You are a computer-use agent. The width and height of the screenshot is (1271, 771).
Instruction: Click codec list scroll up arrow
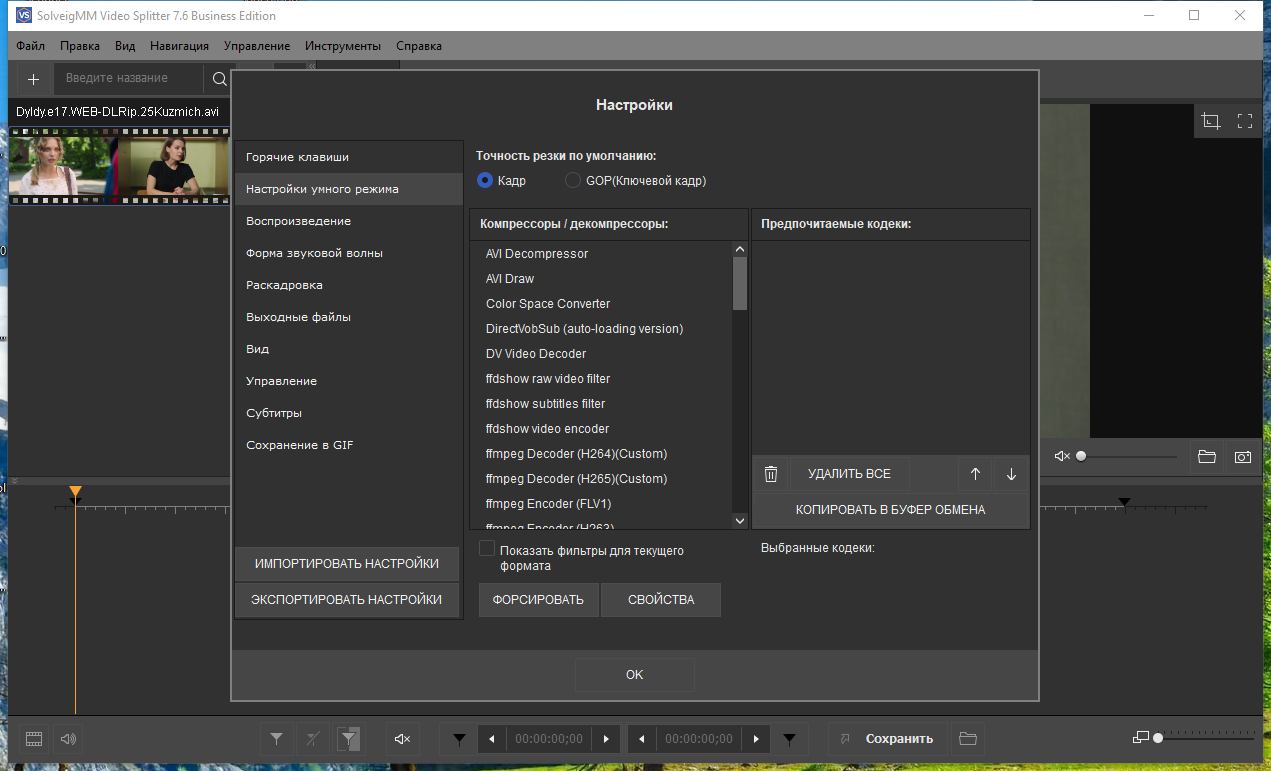740,249
